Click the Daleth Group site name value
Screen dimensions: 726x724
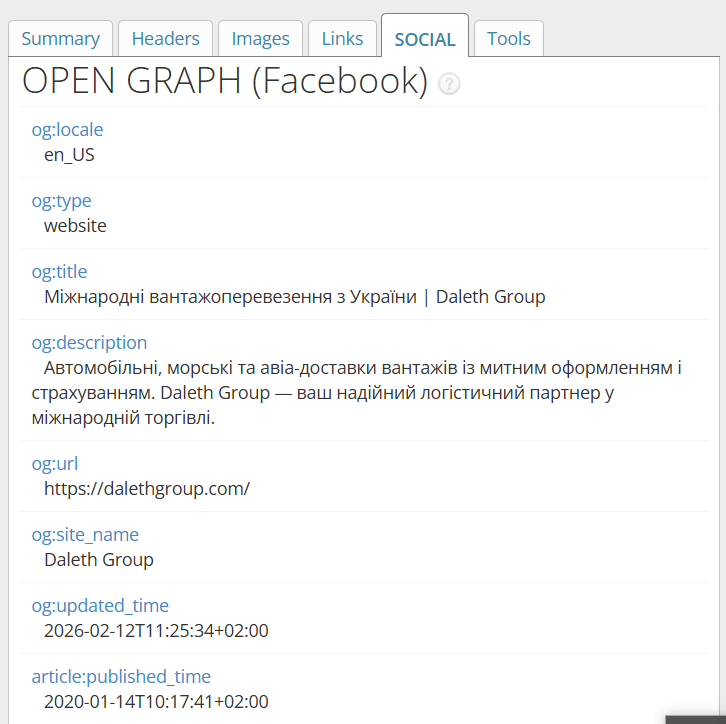click(99, 560)
